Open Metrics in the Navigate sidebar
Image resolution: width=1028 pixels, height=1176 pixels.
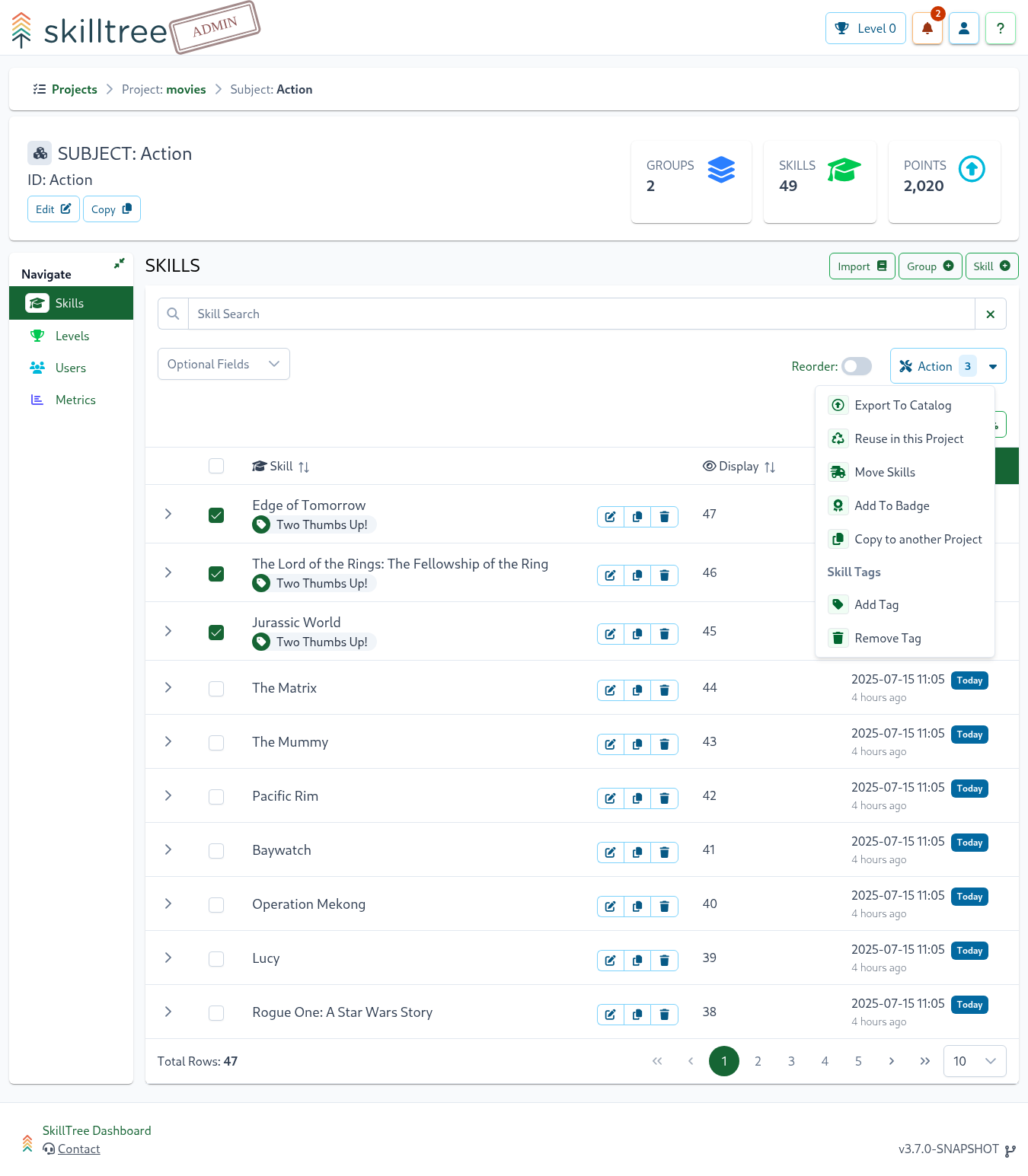[71, 400]
